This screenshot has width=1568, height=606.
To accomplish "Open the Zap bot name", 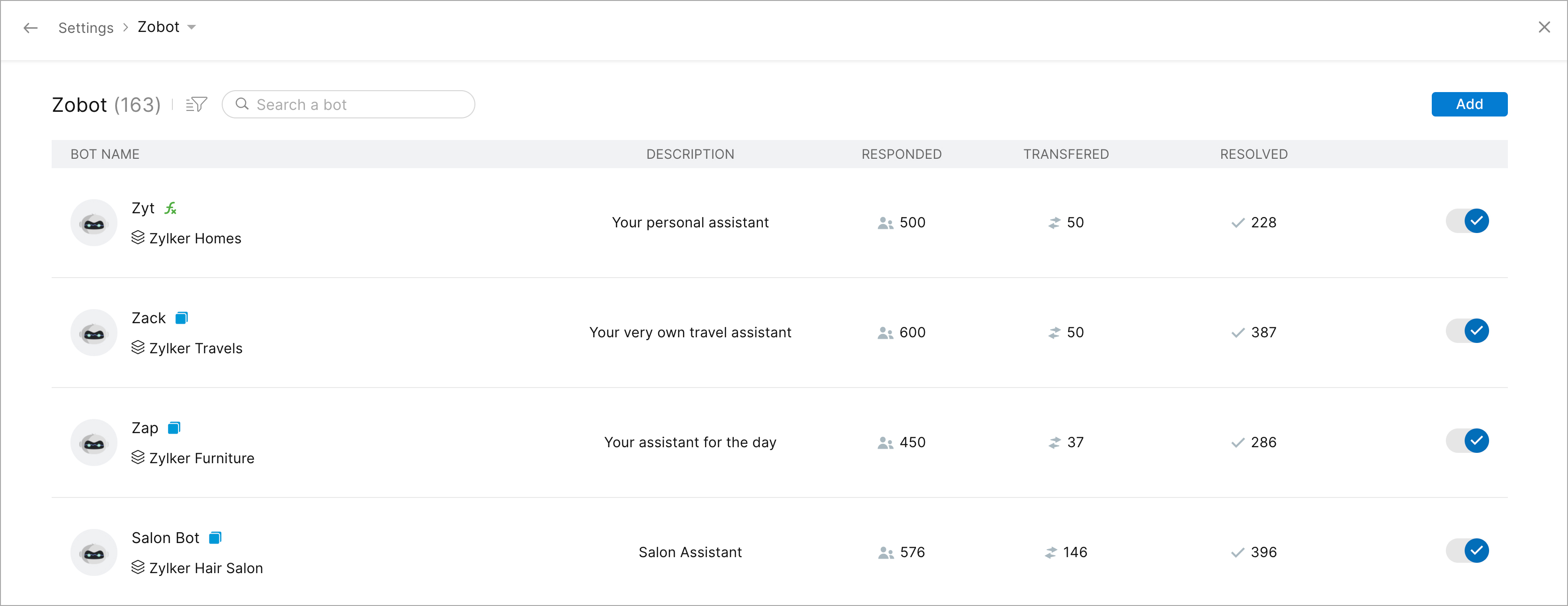I will click(145, 428).
